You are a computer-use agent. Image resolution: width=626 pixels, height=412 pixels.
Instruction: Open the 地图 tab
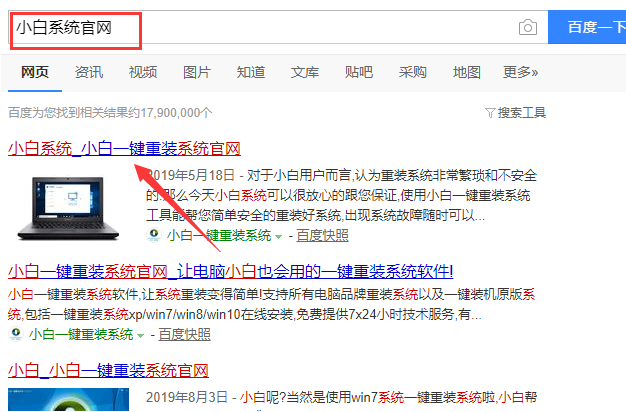466,72
